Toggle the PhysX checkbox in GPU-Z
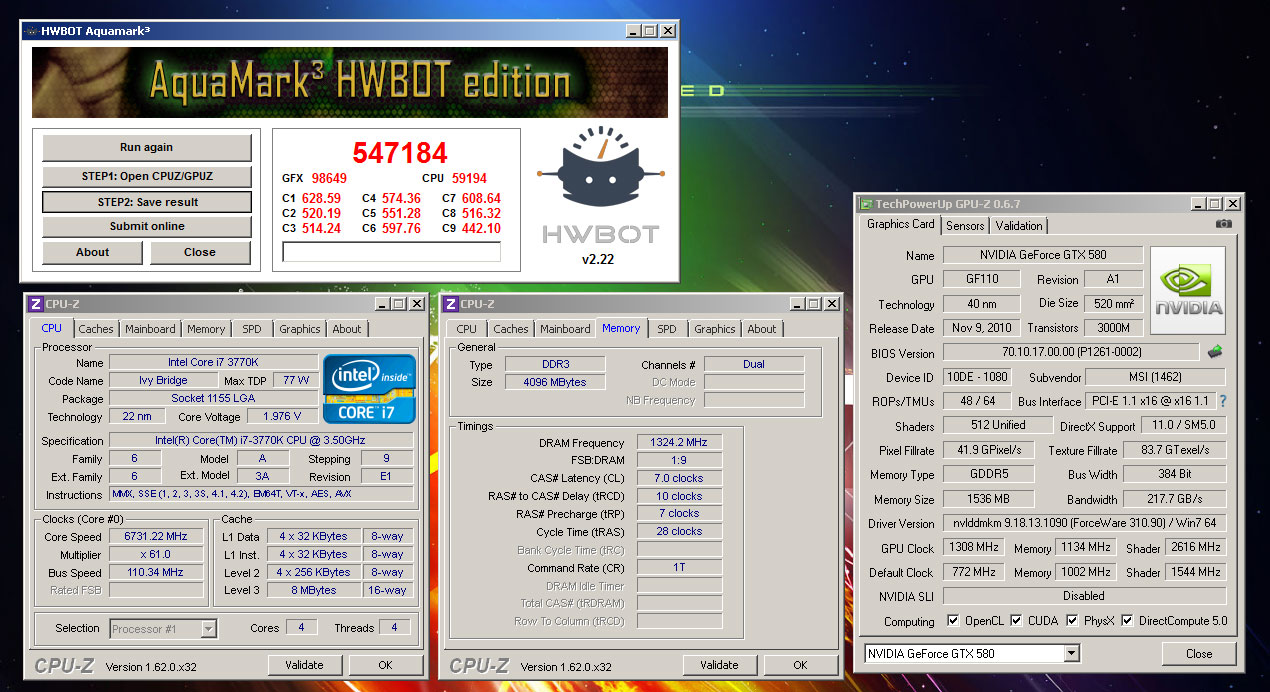 point(1073,621)
